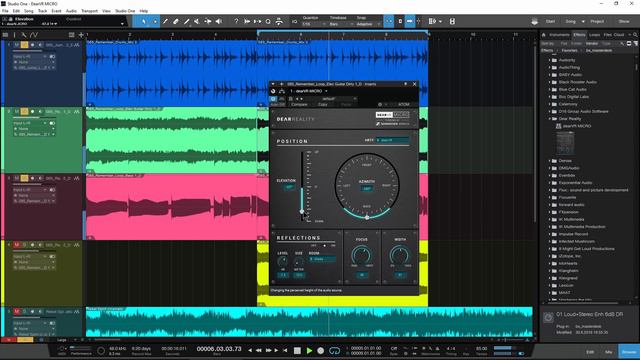The height and width of the screenshot is (360, 640).
Task: Select the Bend tool
Action: point(208,21)
